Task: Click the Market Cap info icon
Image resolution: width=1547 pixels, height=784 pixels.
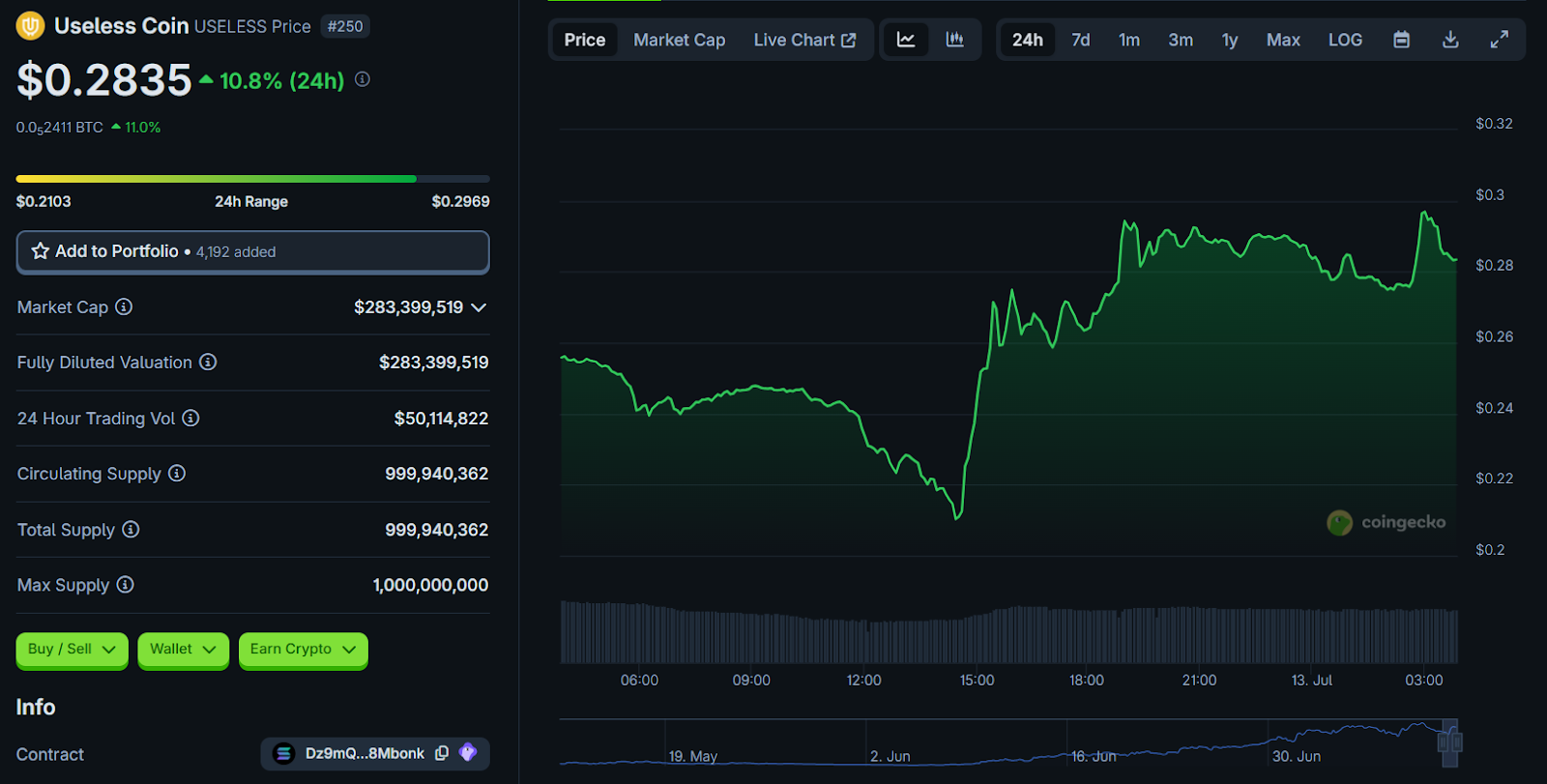Action: pos(124,306)
